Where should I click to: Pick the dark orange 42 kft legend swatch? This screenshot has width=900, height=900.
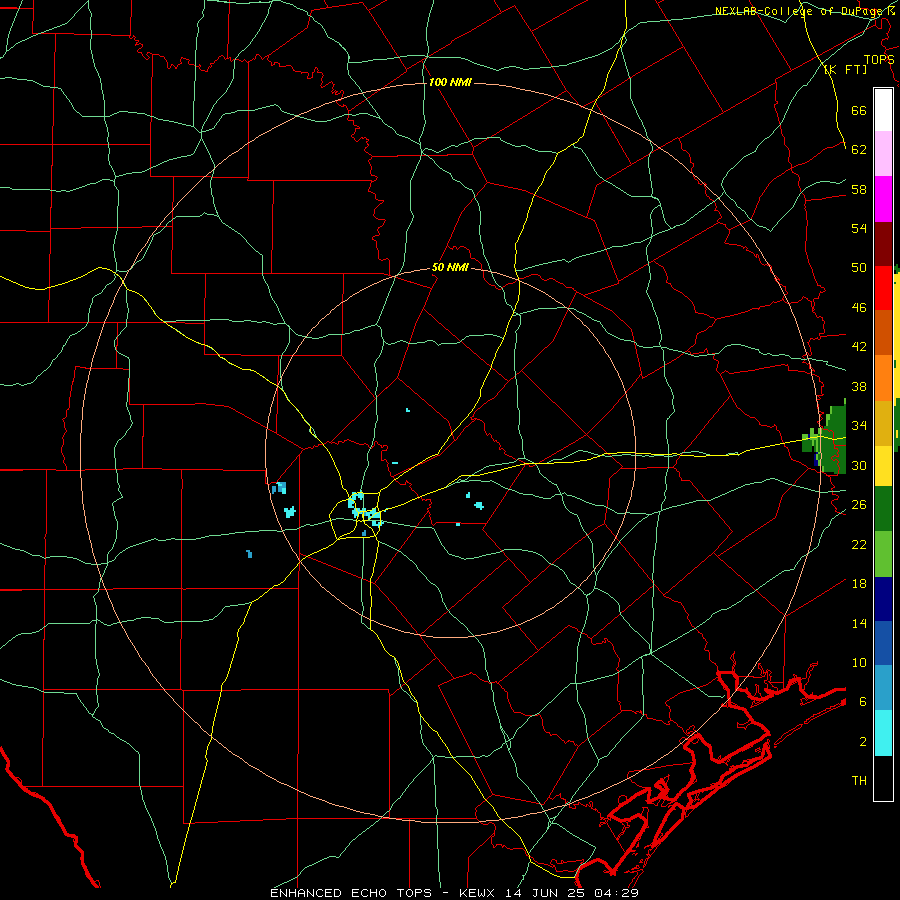click(x=883, y=333)
